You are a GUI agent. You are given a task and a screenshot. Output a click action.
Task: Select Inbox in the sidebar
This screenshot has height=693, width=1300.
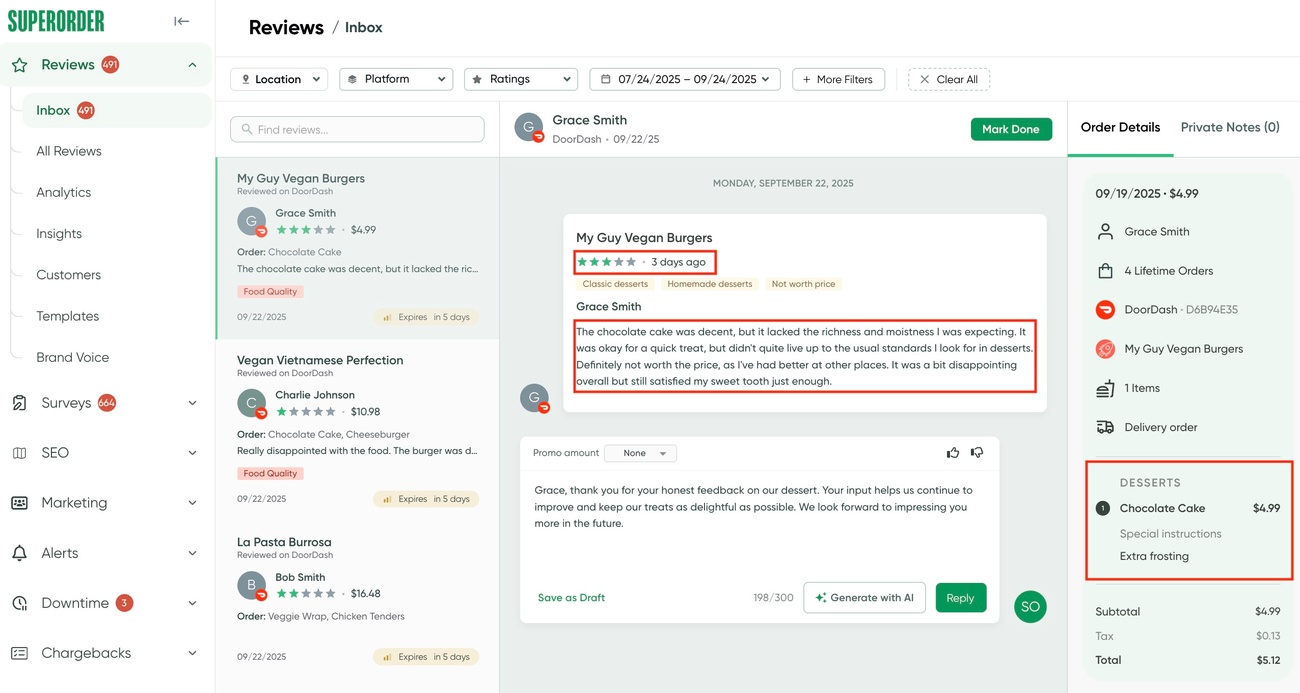[116, 110]
